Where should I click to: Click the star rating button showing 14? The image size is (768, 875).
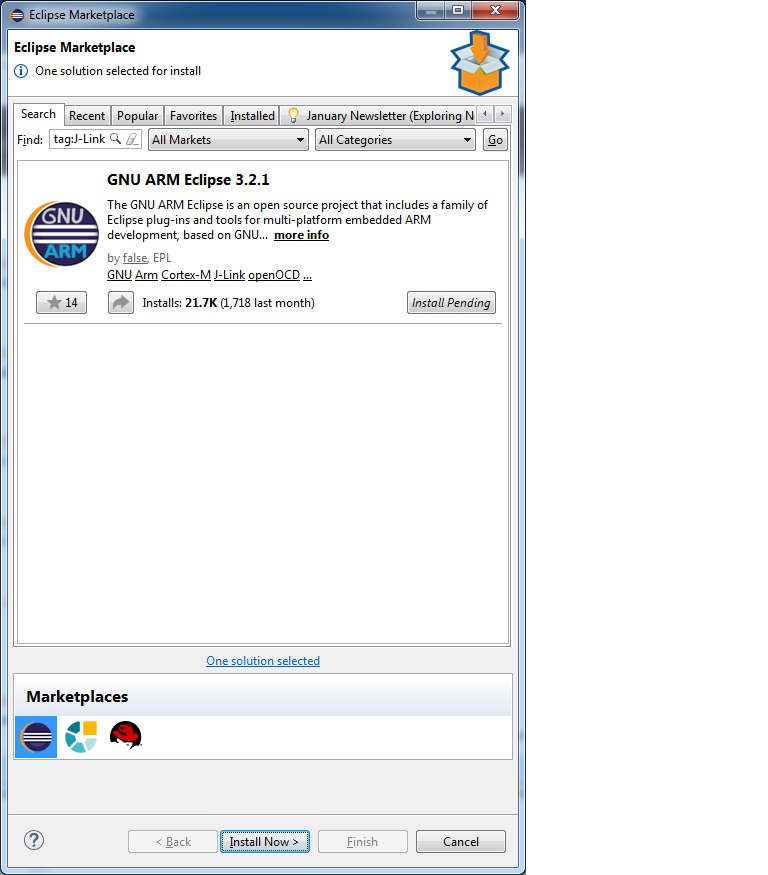tap(61, 302)
